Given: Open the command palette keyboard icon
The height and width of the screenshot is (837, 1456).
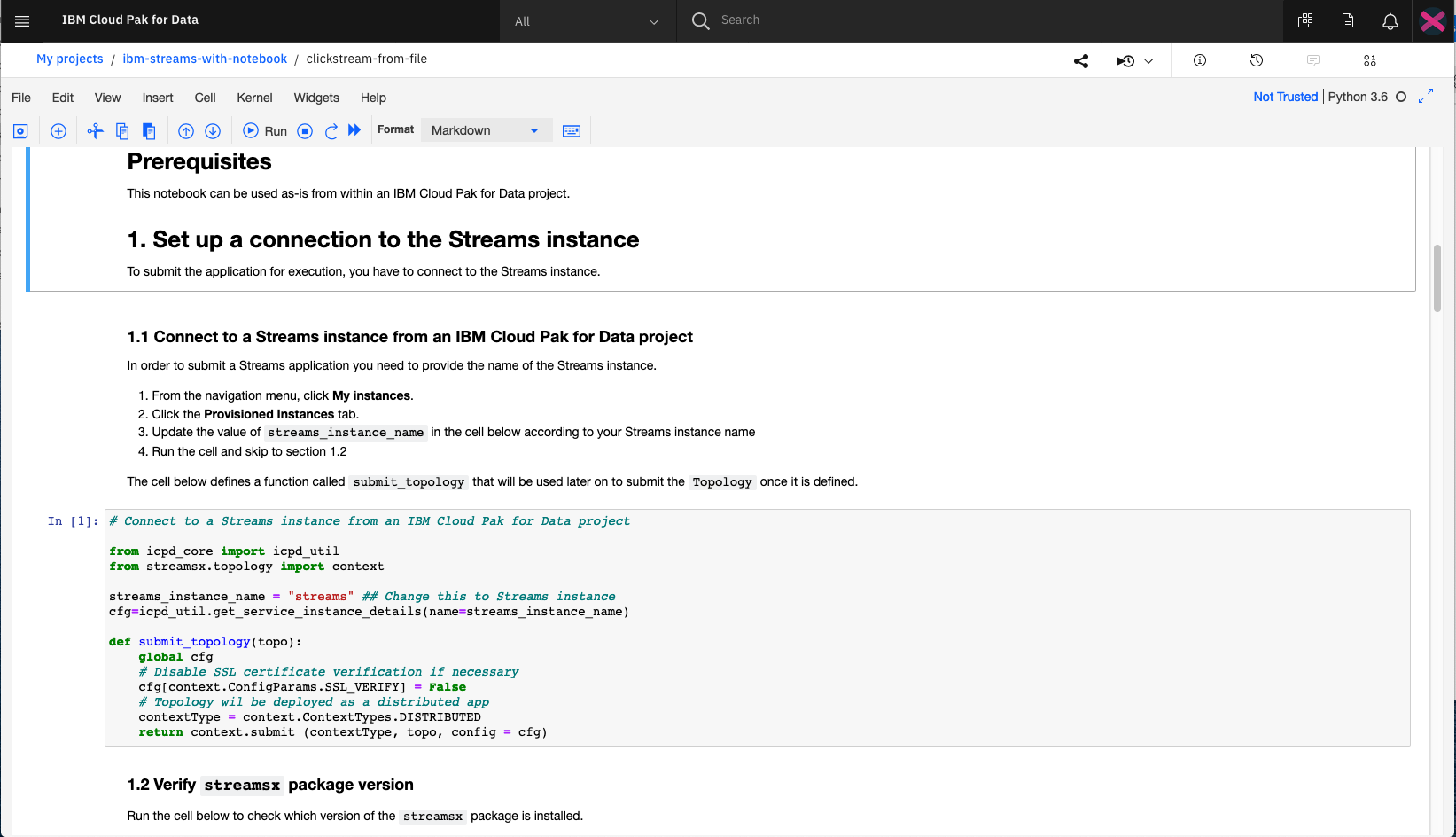Looking at the screenshot, I should [572, 131].
